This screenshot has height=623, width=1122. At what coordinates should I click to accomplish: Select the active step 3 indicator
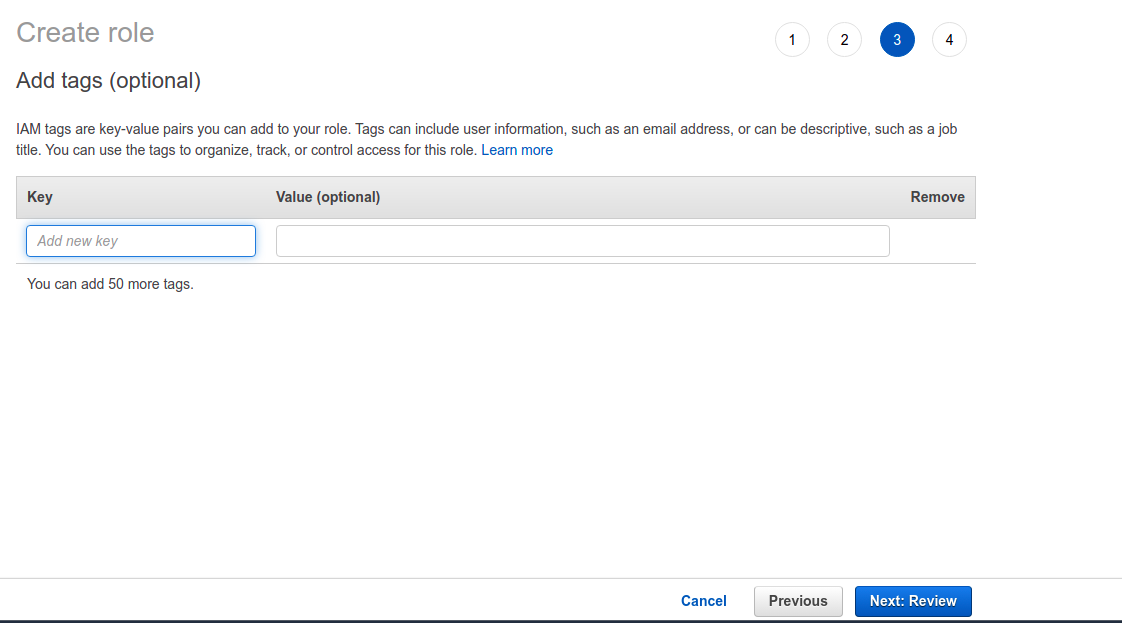897,40
